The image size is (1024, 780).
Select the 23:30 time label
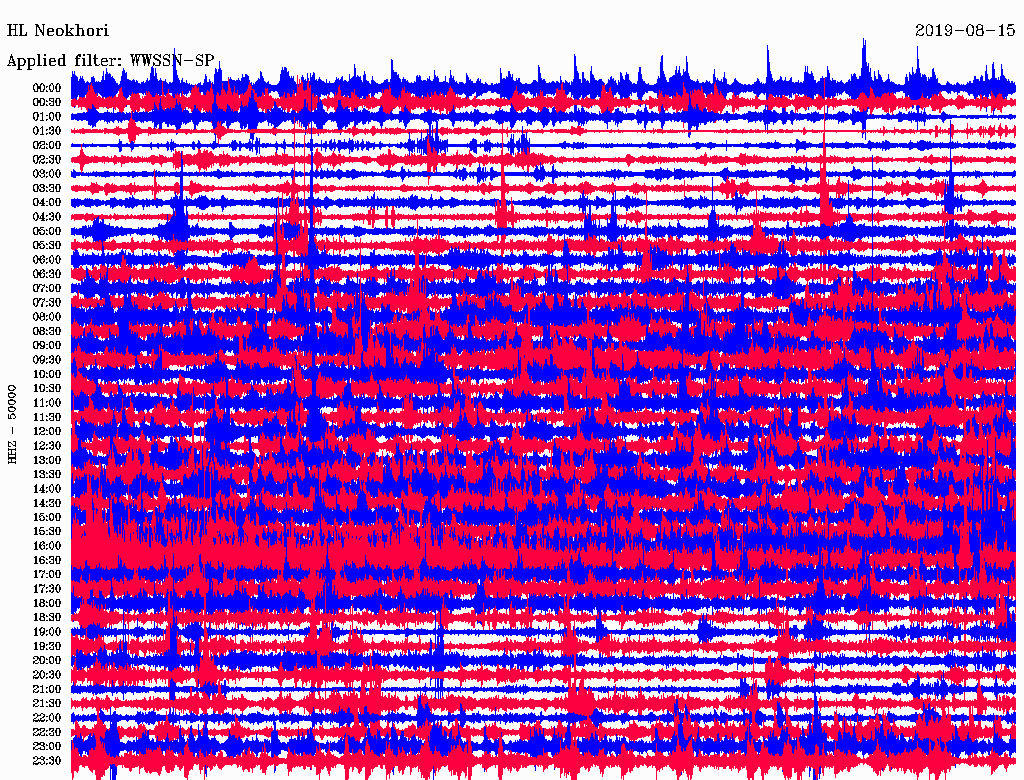click(47, 761)
